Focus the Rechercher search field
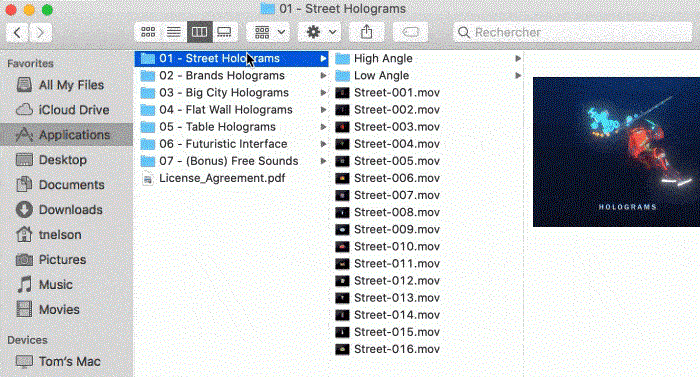This screenshot has height=377, width=700. (x=572, y=33)
